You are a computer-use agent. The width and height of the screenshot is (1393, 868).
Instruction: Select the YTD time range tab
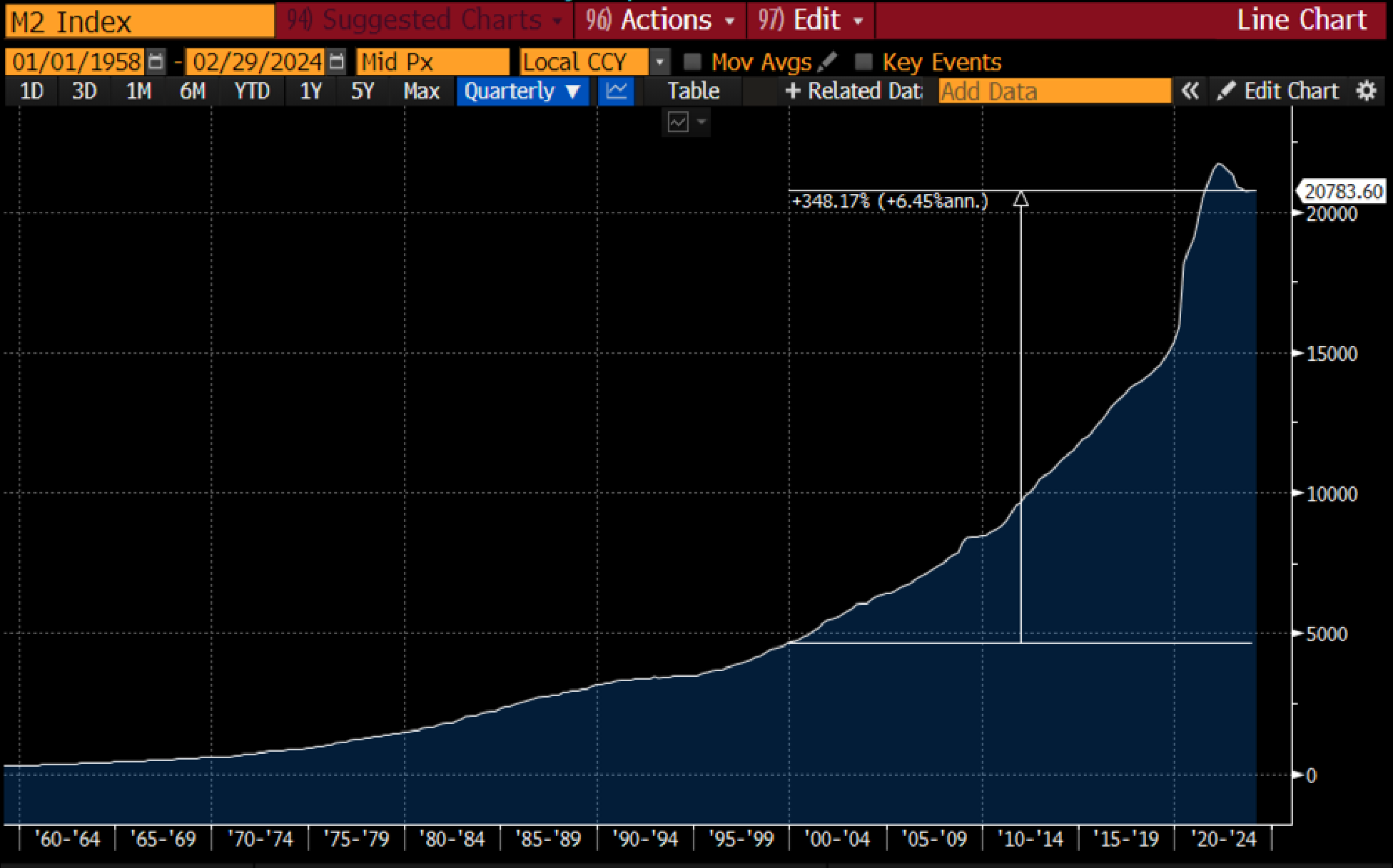coord(253,91)
